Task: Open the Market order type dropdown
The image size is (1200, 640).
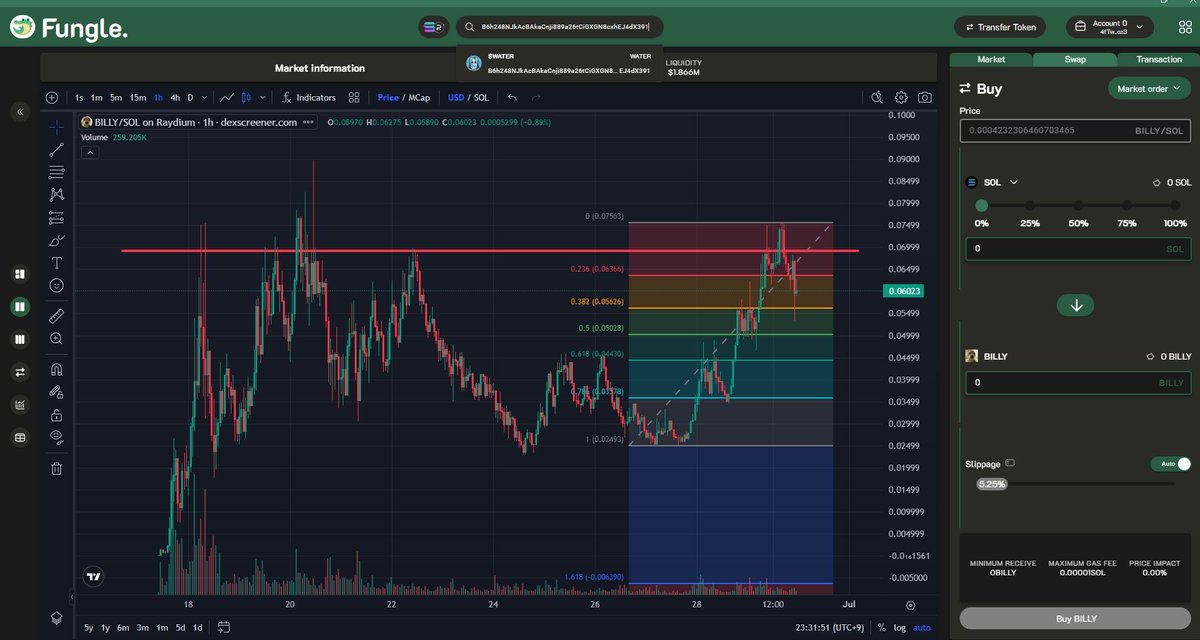Action: [x=1150, y=88]
